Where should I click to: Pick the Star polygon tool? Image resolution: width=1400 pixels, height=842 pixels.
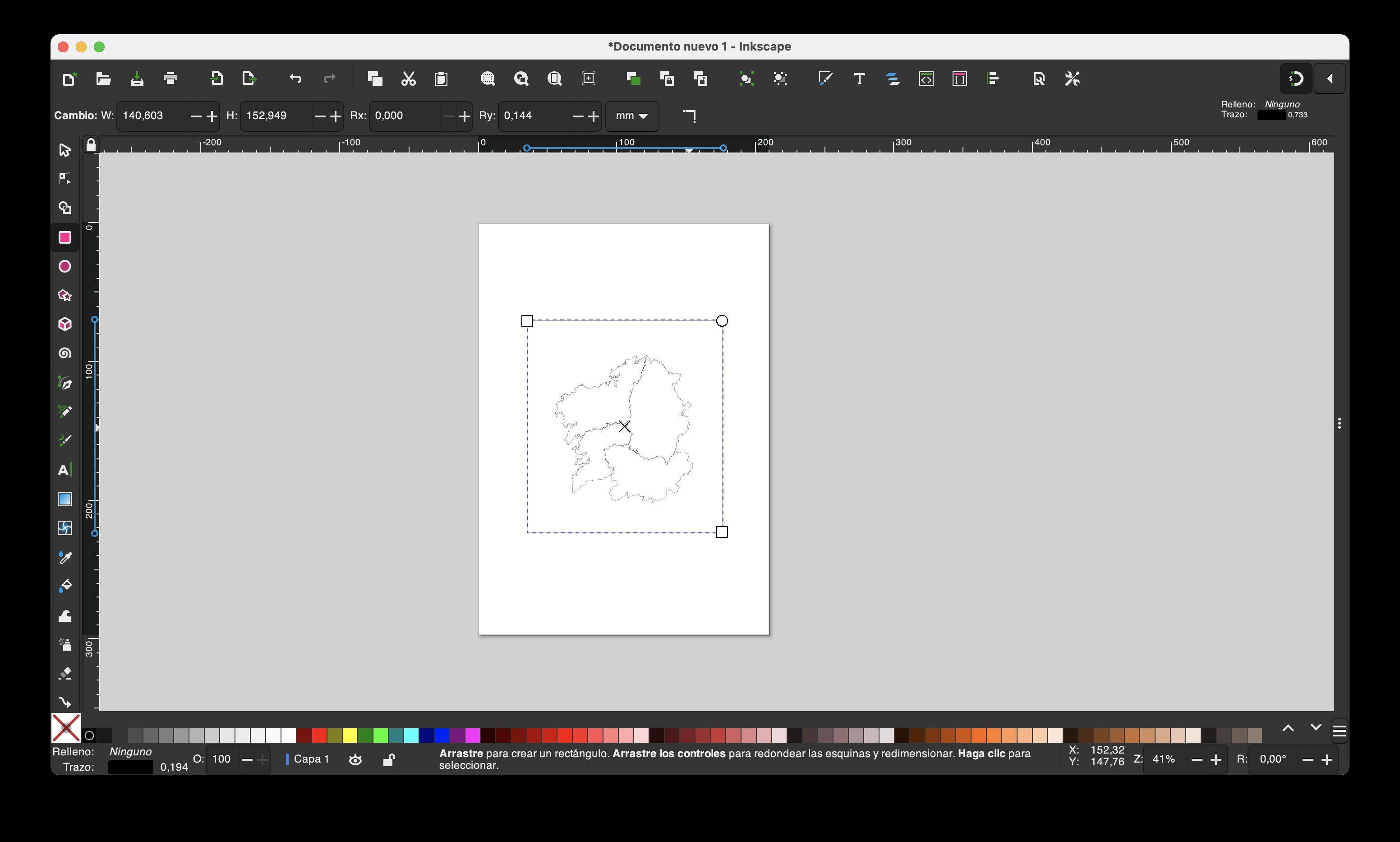click(64, 295)
